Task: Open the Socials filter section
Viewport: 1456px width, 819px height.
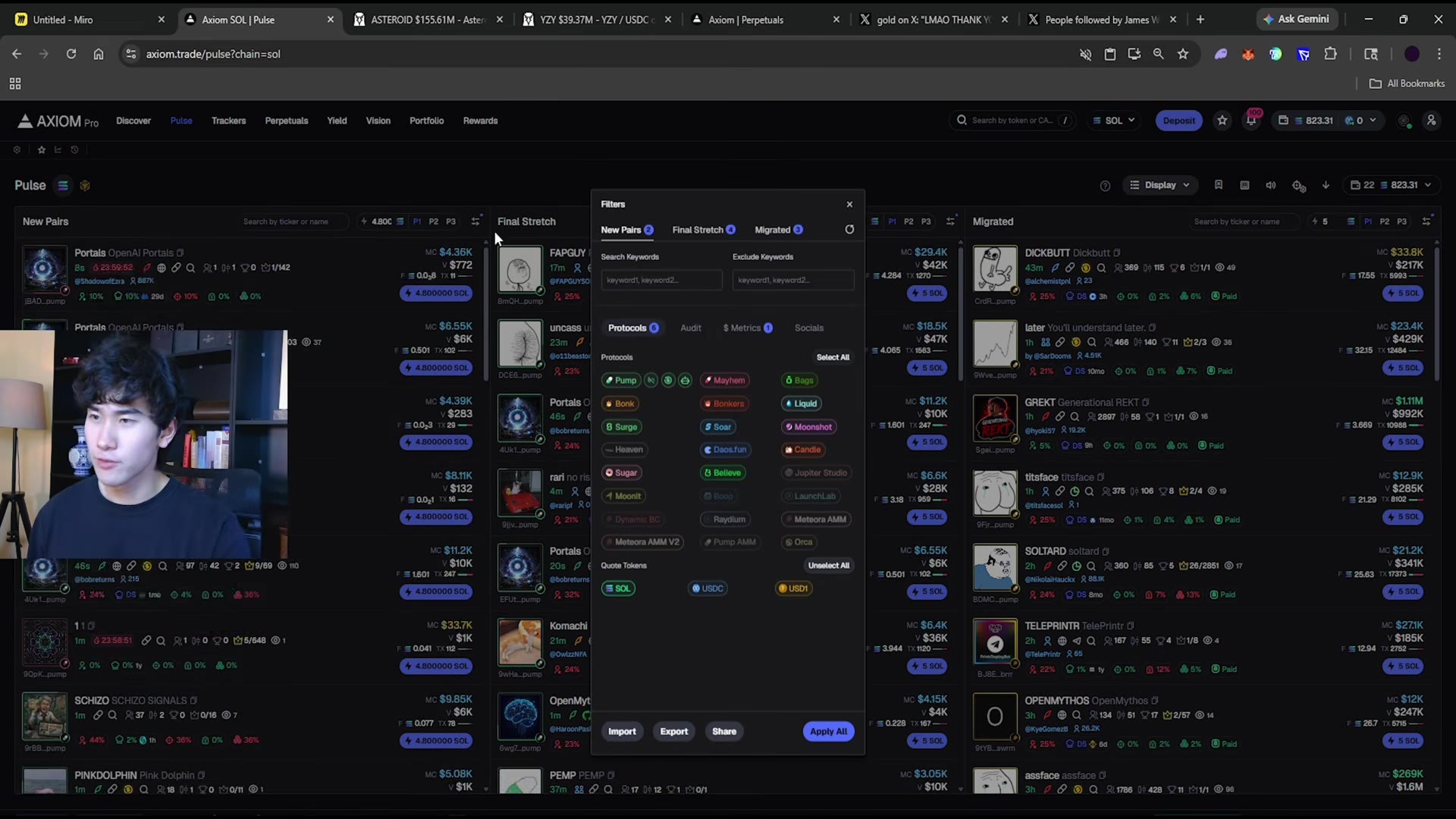Action: click(x=809, y=328)
